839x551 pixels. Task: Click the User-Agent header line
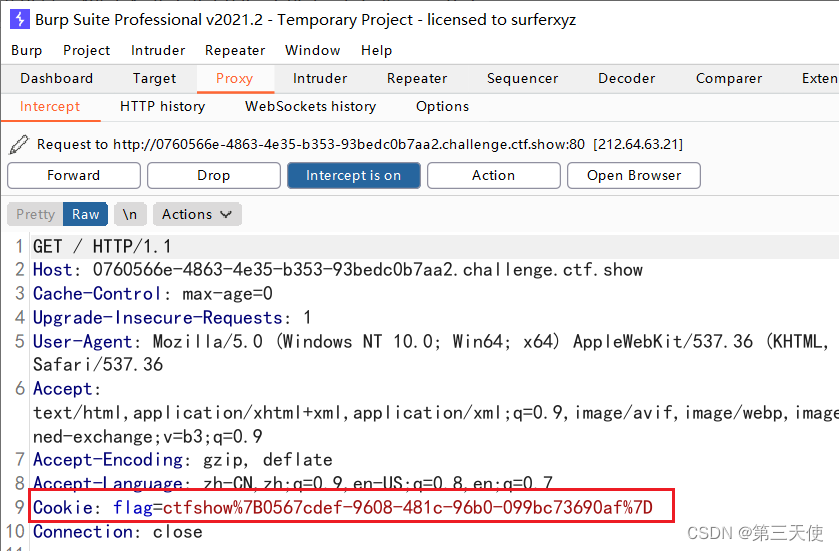point(431,341)
